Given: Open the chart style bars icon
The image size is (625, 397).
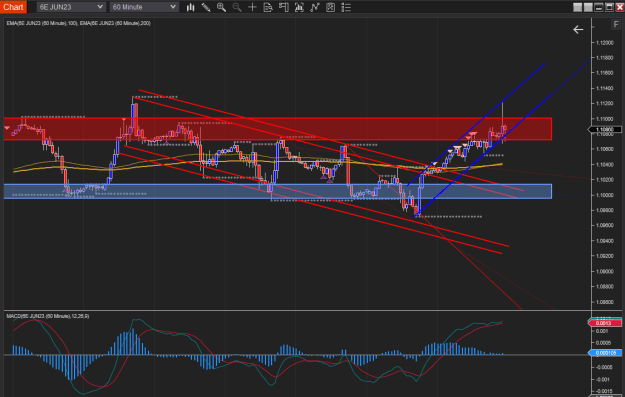Looking at the screenshot, I should [x=191, y=7].
